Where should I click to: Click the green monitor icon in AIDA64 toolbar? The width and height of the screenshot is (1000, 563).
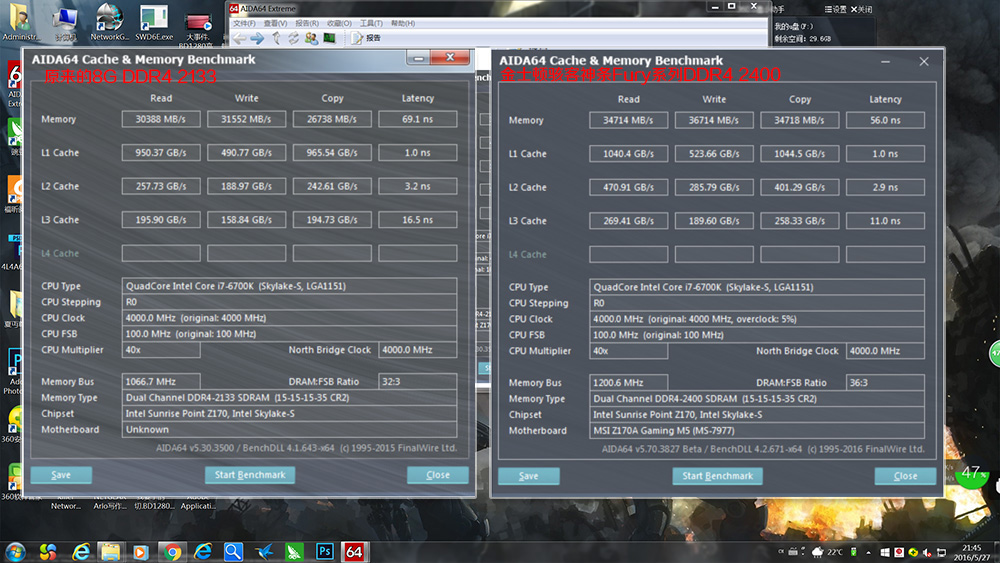click(x=329, y=38)
